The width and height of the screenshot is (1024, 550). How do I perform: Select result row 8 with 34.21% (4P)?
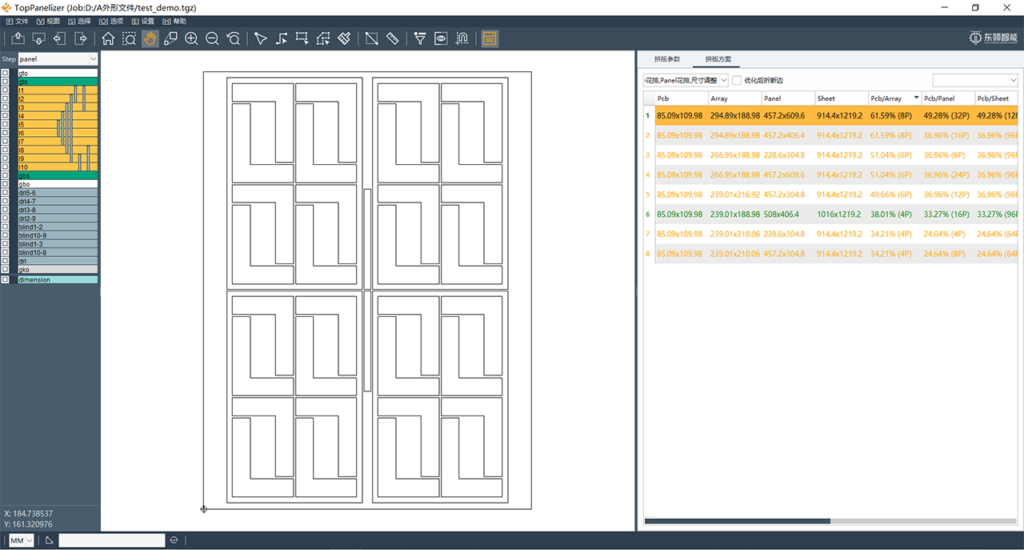[831, 253]
